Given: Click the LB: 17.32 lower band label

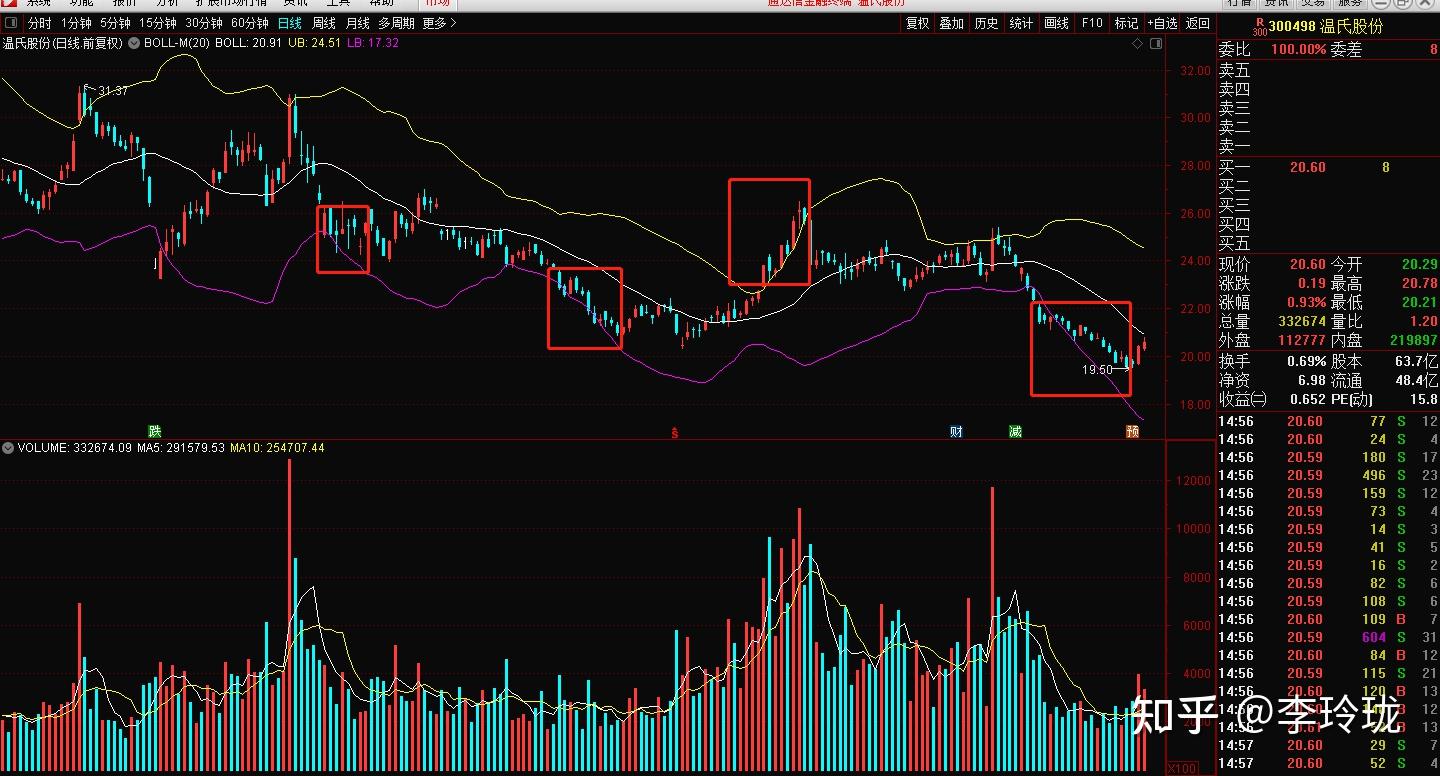Looking at the screenshot, I should 372,43.
